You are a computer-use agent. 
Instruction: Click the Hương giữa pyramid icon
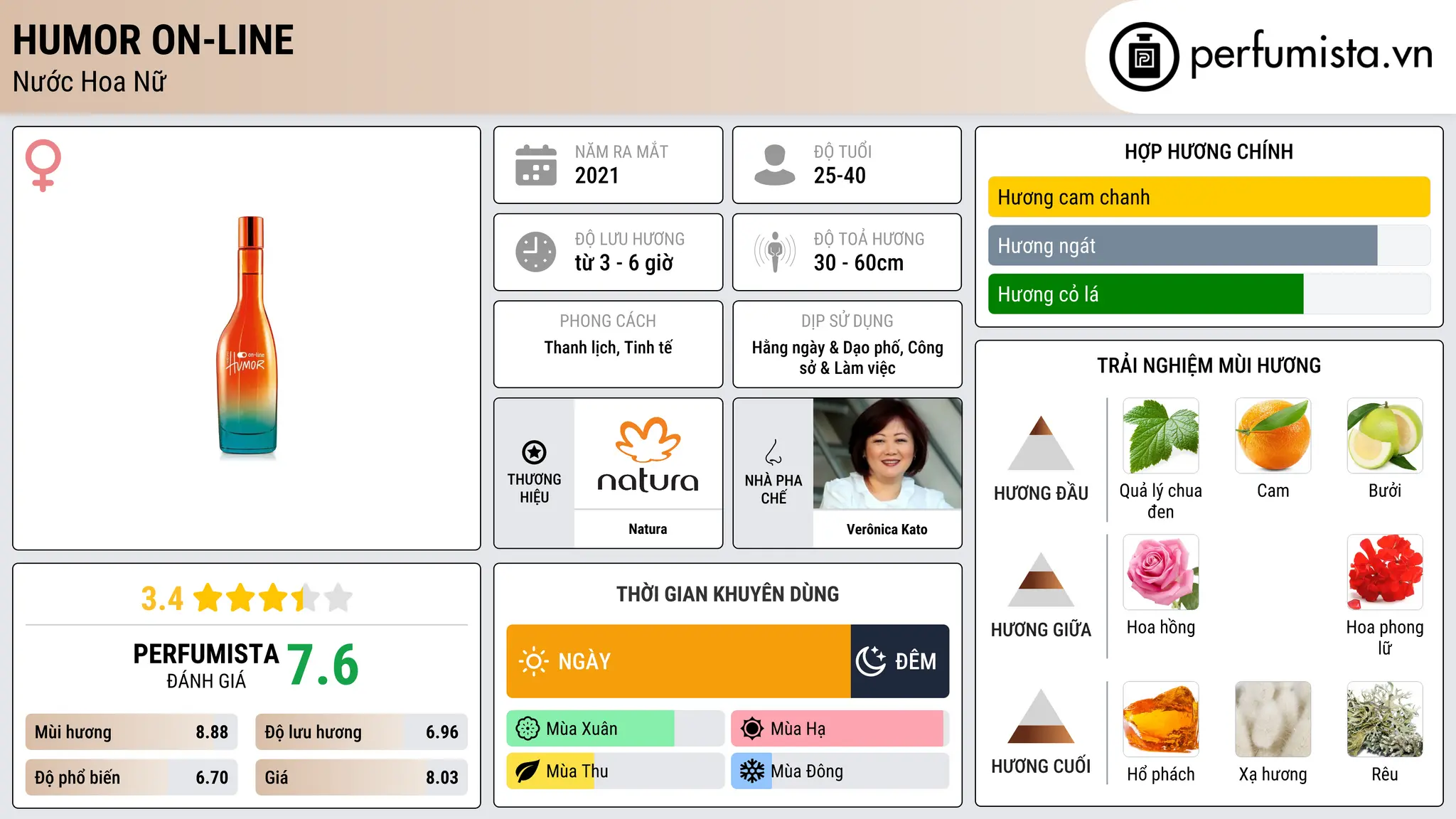coord(1041,579)
